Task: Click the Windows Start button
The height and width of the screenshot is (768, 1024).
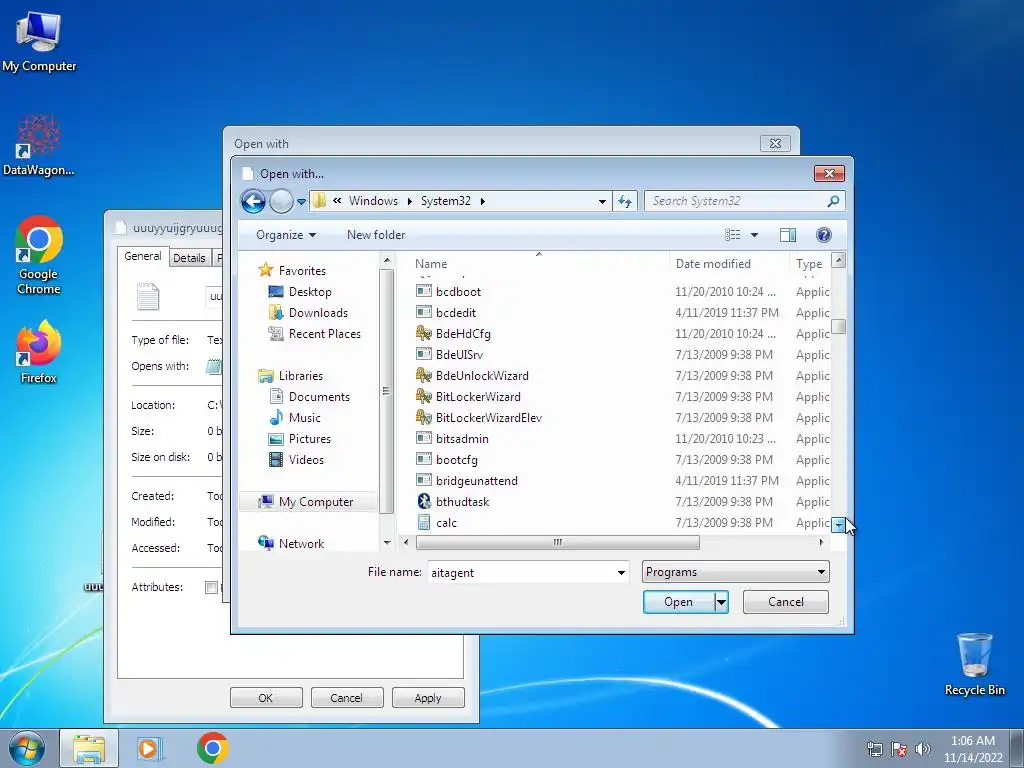Action: [x=27, y=748]
